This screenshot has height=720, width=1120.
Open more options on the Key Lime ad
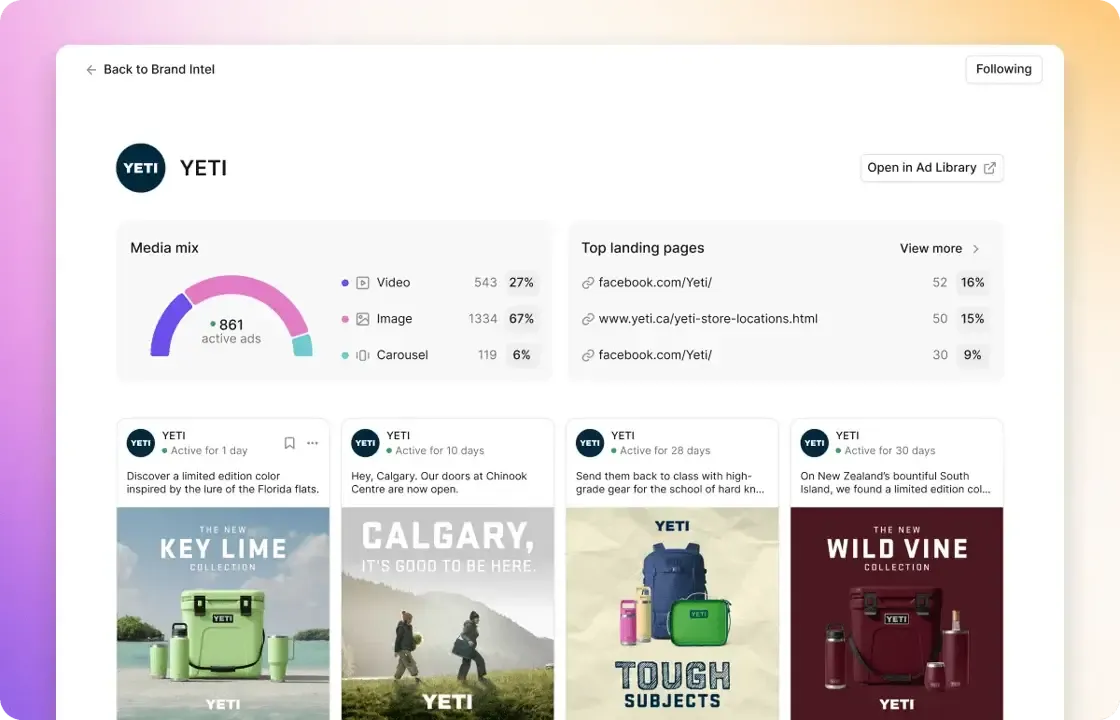pyautogui.click(x=312, y=443)
